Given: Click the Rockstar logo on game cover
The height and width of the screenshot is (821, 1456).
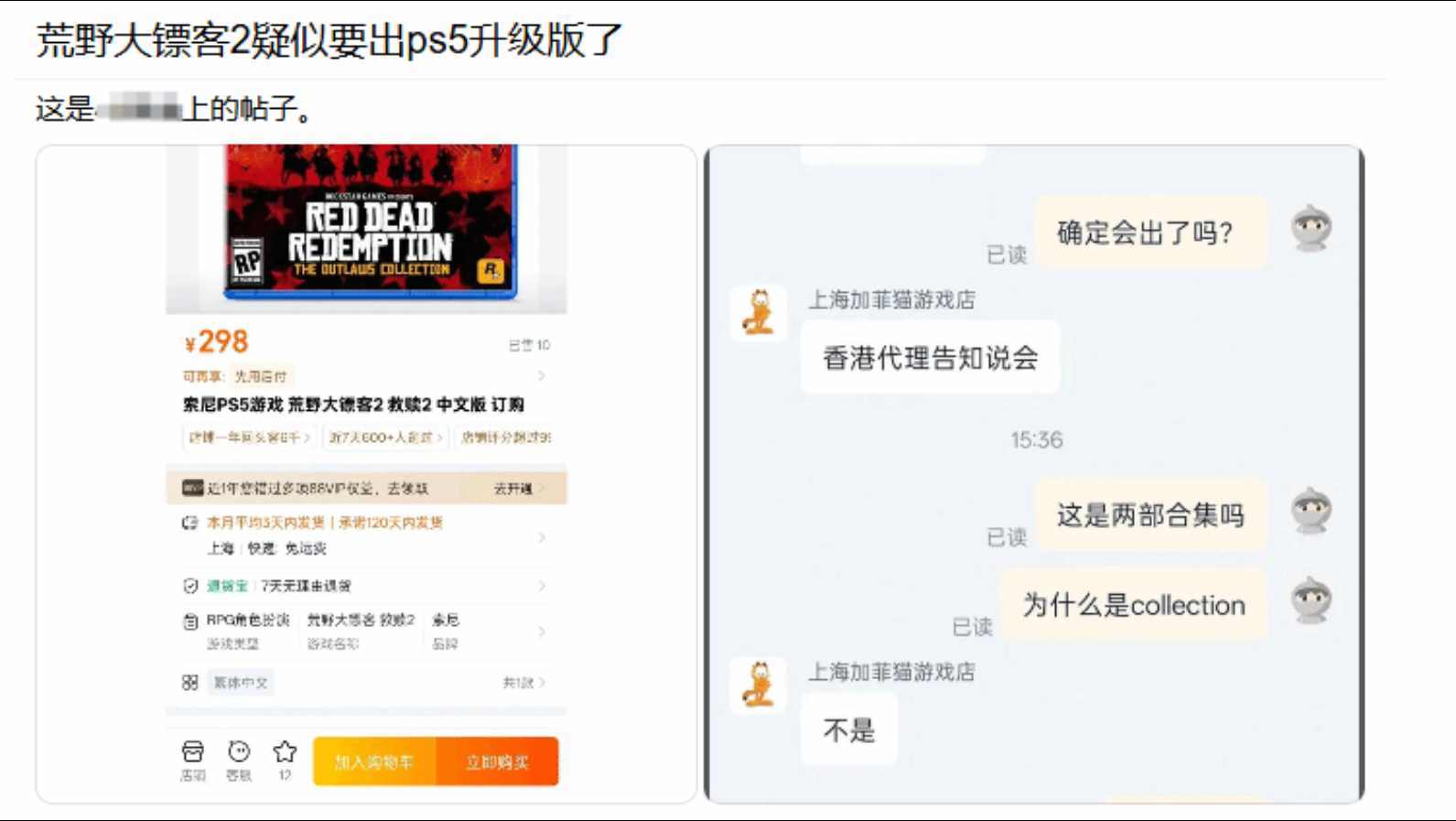Looking at the screenshot, I should [x=491, y=271].
